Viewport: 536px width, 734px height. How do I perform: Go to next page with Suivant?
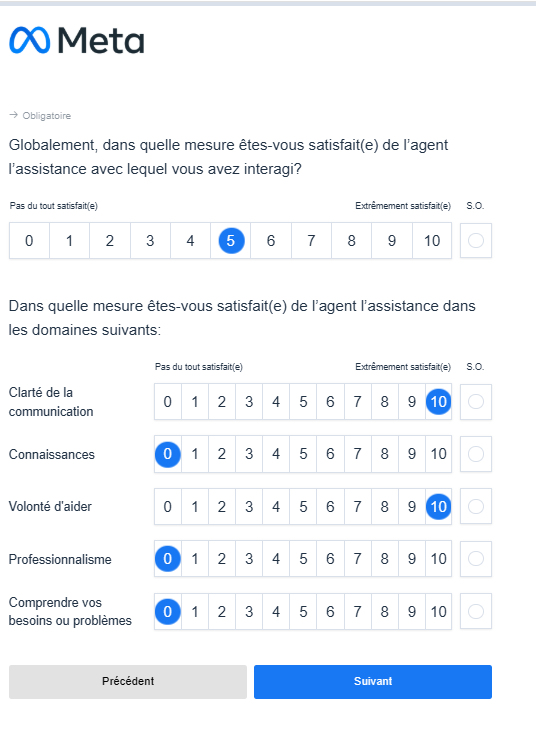click(x=373, y=682)
